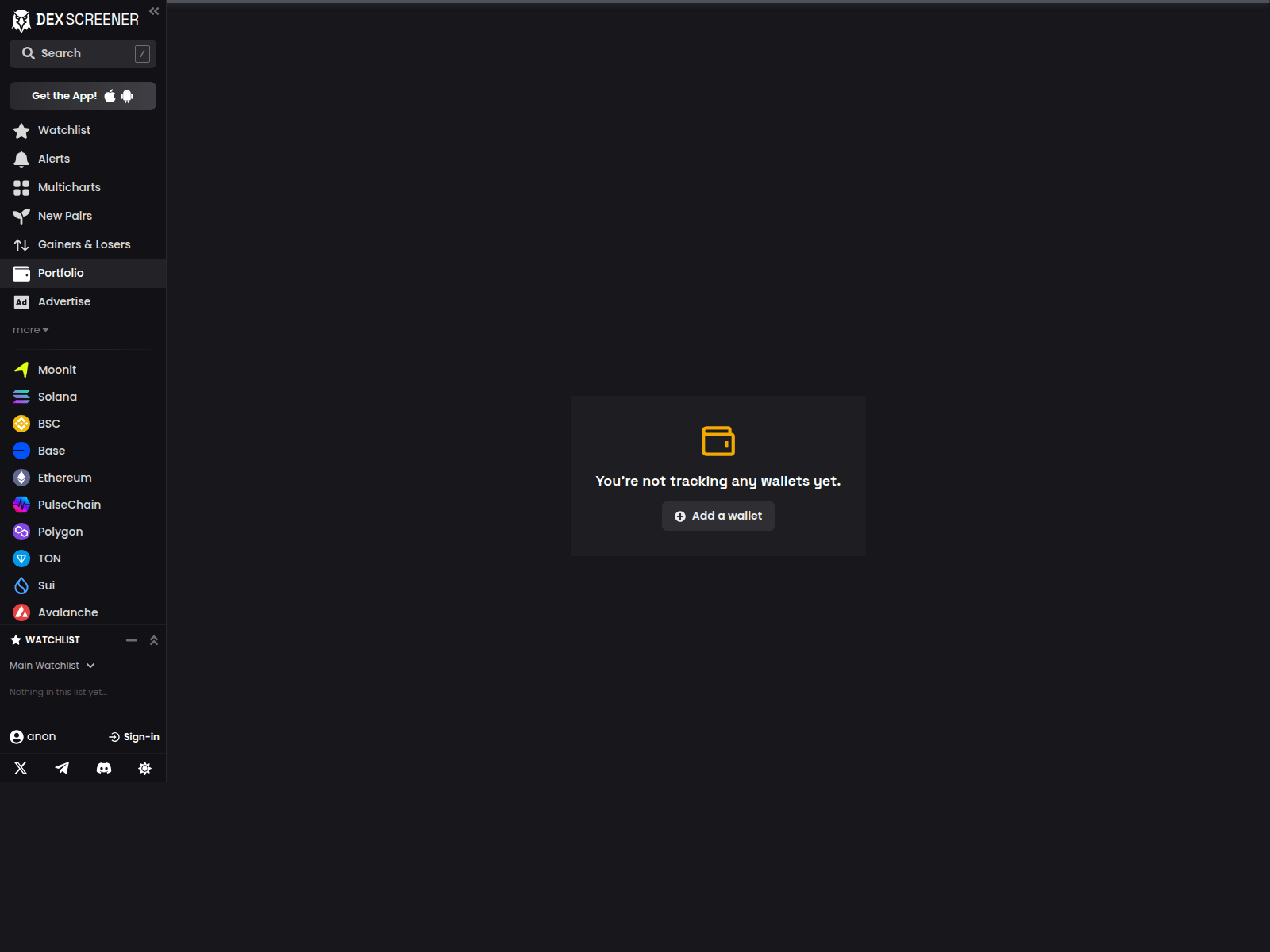
Task: Minimize the Watchlist panel
Action: point(131,639)
